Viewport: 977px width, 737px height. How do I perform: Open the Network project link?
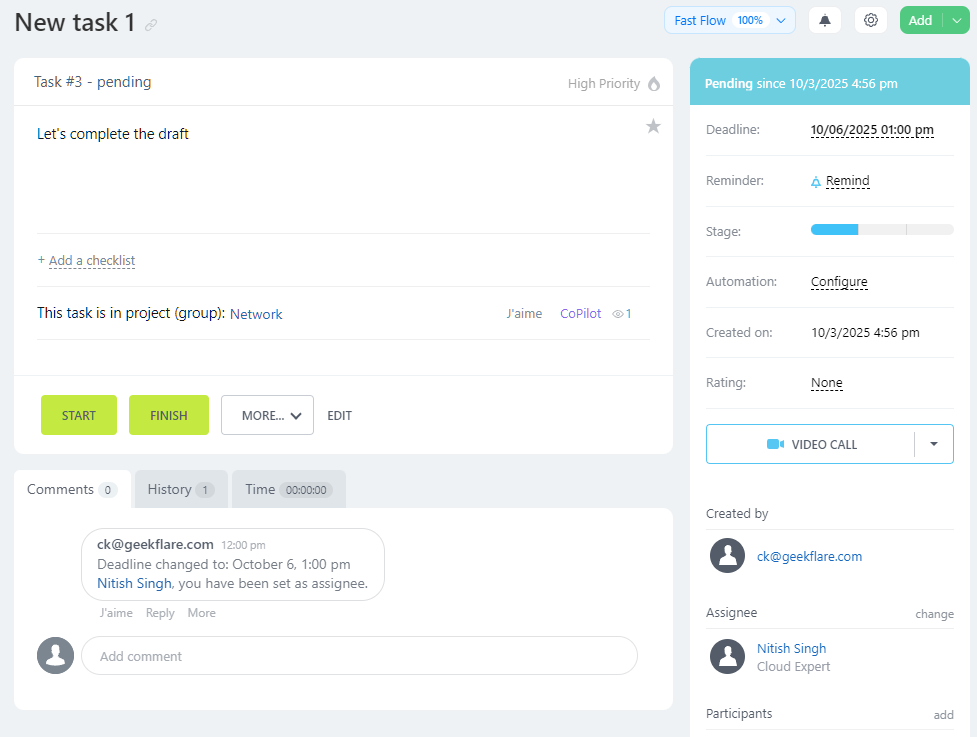[x=256, y=314]
